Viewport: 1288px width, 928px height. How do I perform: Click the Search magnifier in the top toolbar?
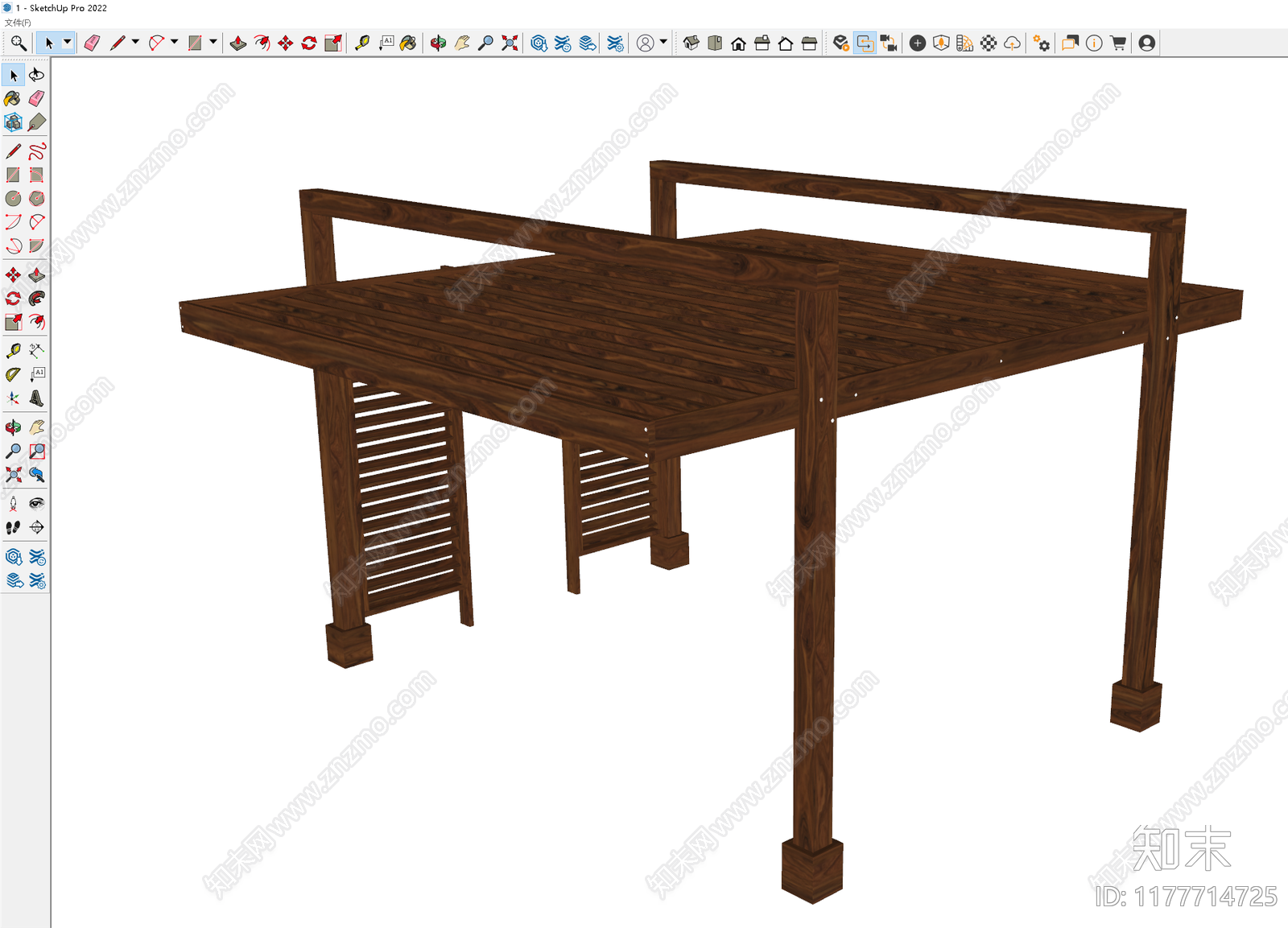[x=18, y=43]
